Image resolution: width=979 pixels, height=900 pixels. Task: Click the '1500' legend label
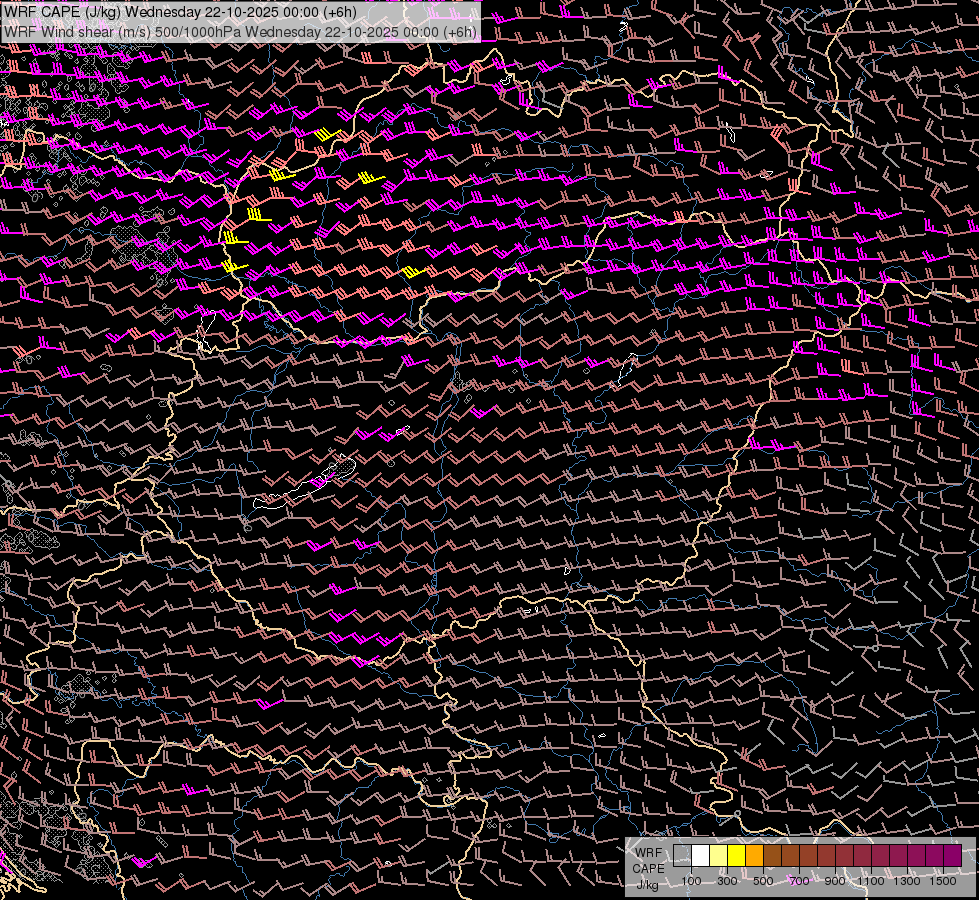pyautogui.click(x=943, y=881)
